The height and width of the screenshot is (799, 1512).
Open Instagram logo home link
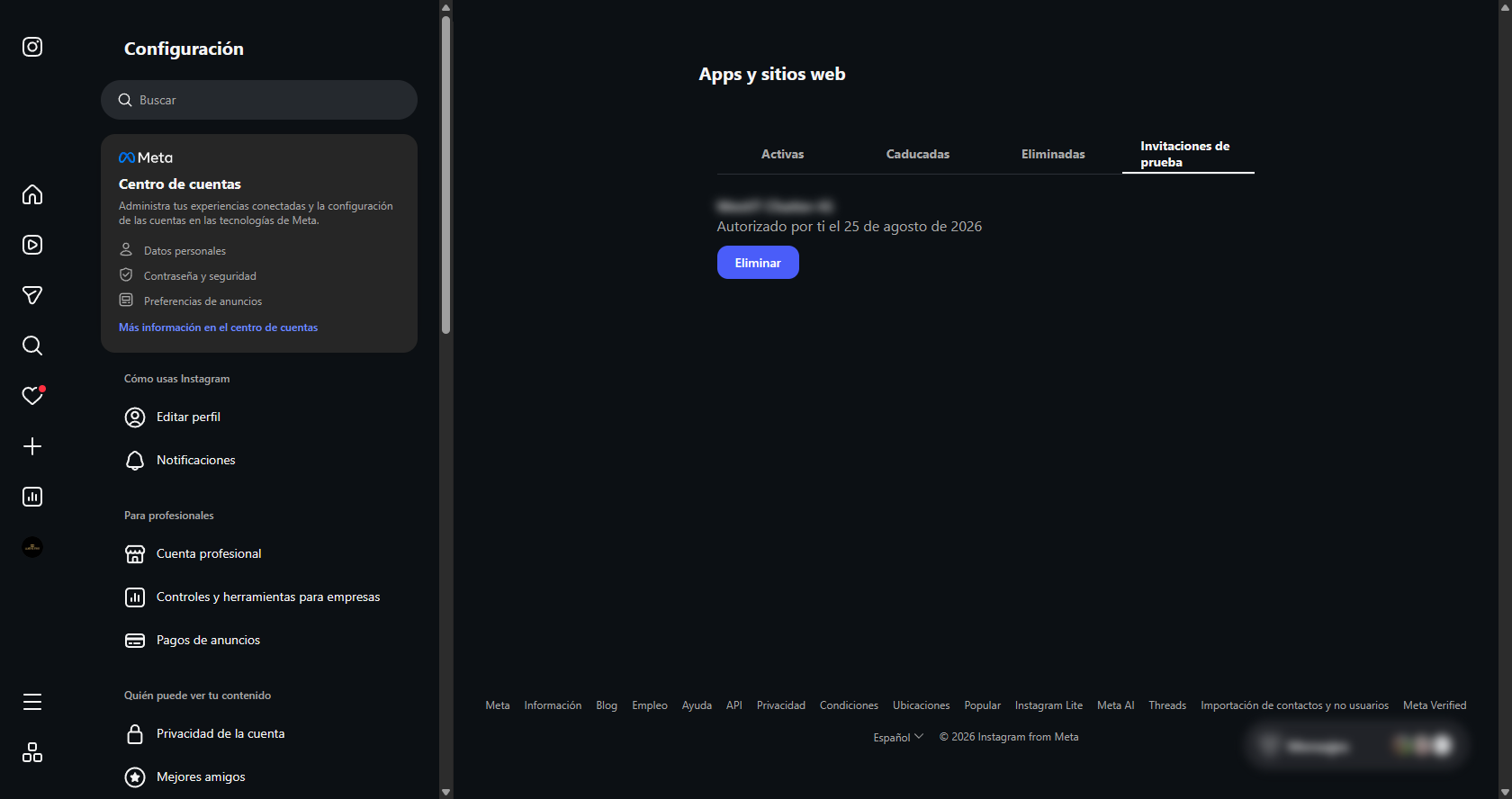point(32,47)
